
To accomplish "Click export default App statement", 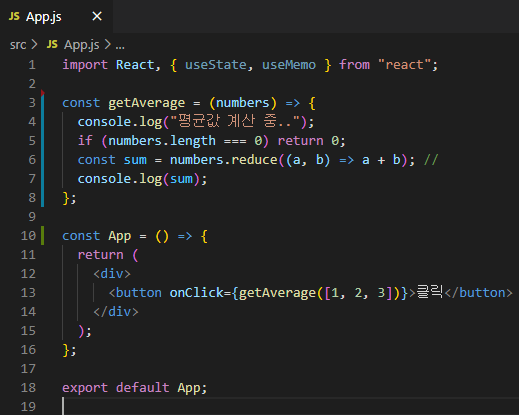I will click(x=135, y=388).
